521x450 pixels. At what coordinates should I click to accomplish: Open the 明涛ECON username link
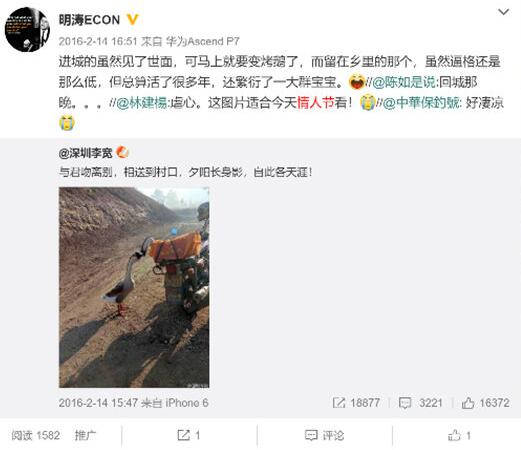(x=89, y=20)
